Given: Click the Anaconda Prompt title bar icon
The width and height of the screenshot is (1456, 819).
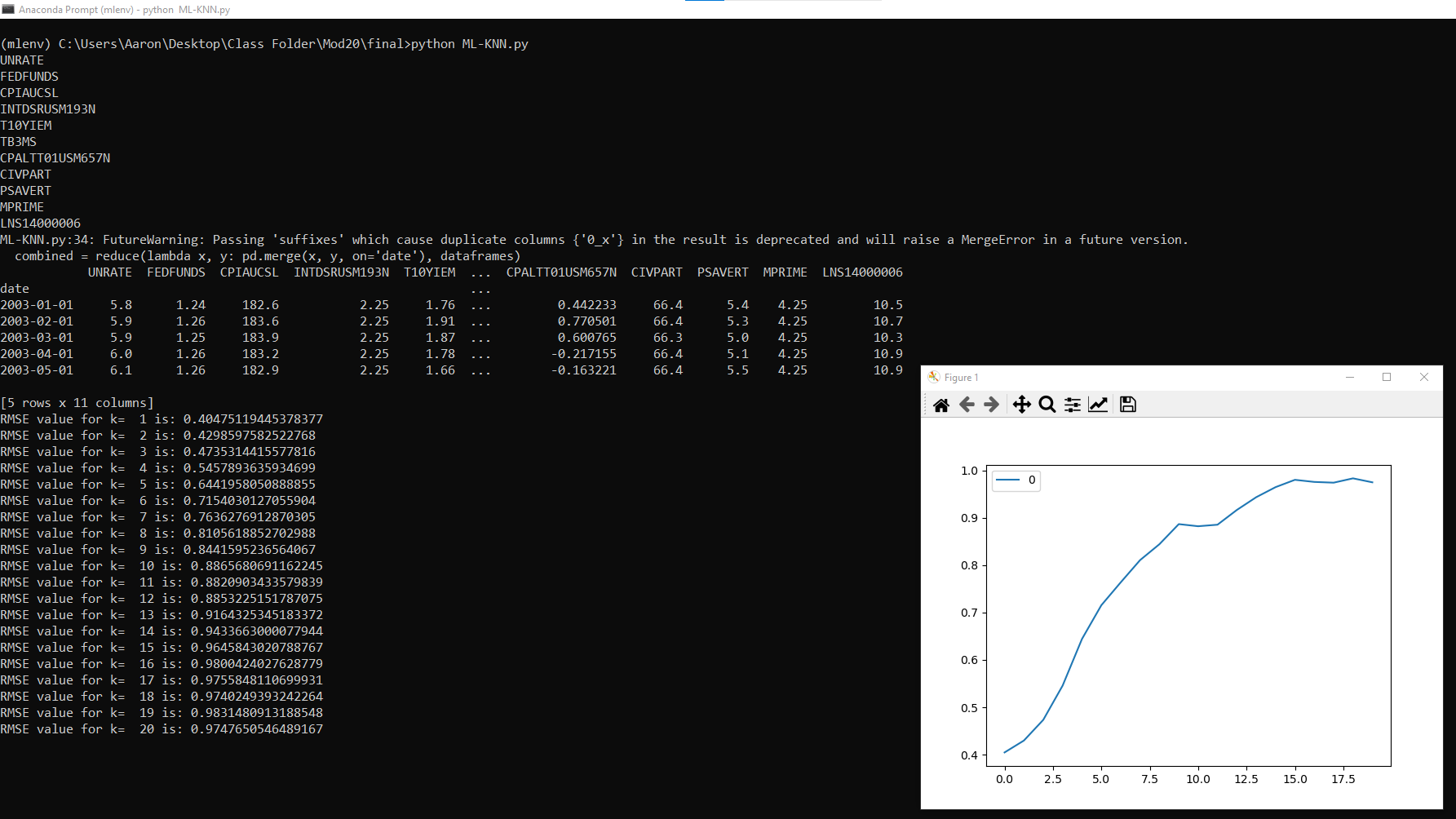Looking at the screenshot, I should point(8,9).
